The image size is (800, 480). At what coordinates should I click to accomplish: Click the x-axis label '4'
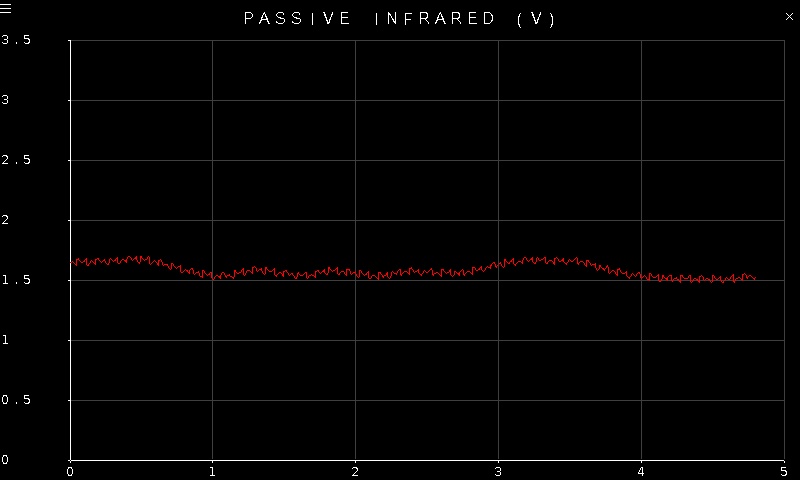(641, 472)
